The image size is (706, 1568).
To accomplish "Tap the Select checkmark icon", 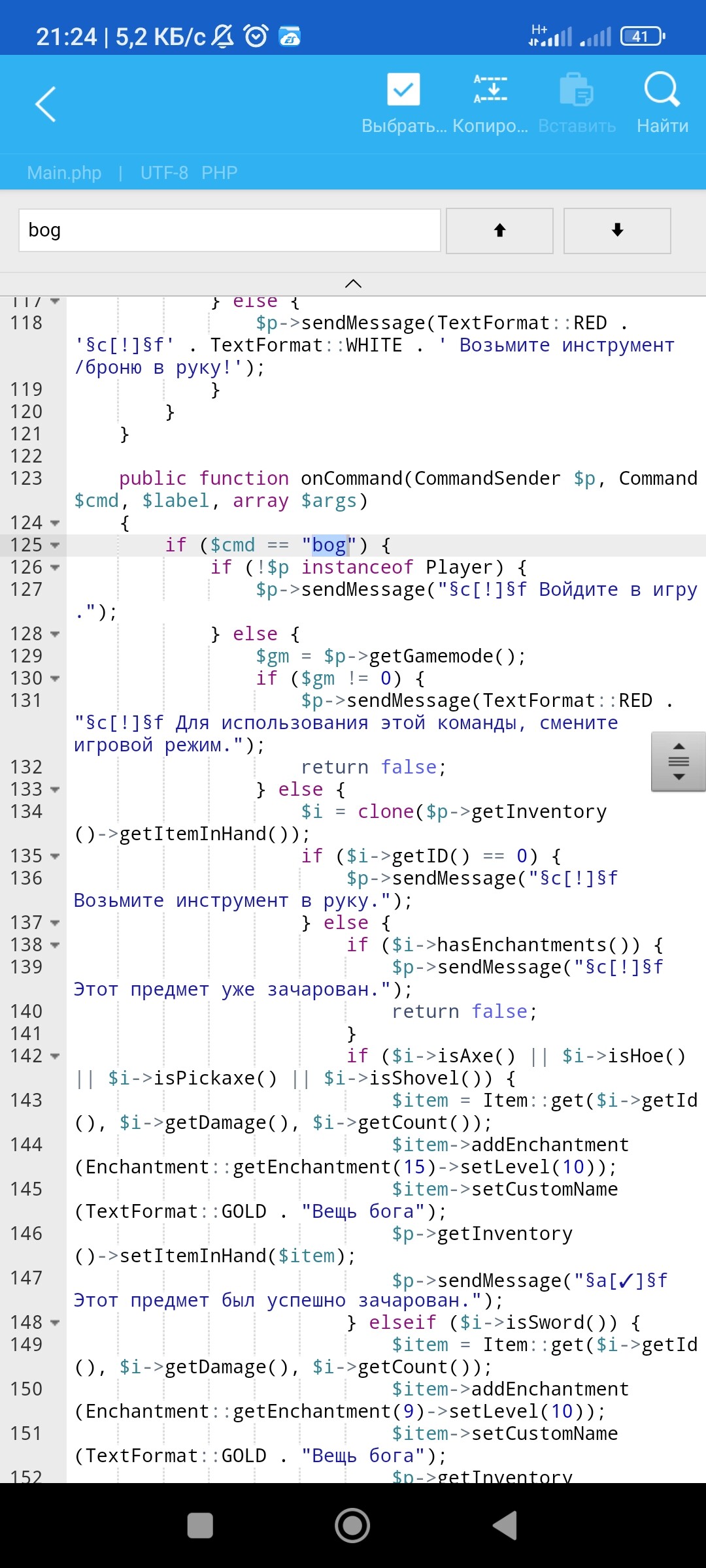I will coord(403,90).
